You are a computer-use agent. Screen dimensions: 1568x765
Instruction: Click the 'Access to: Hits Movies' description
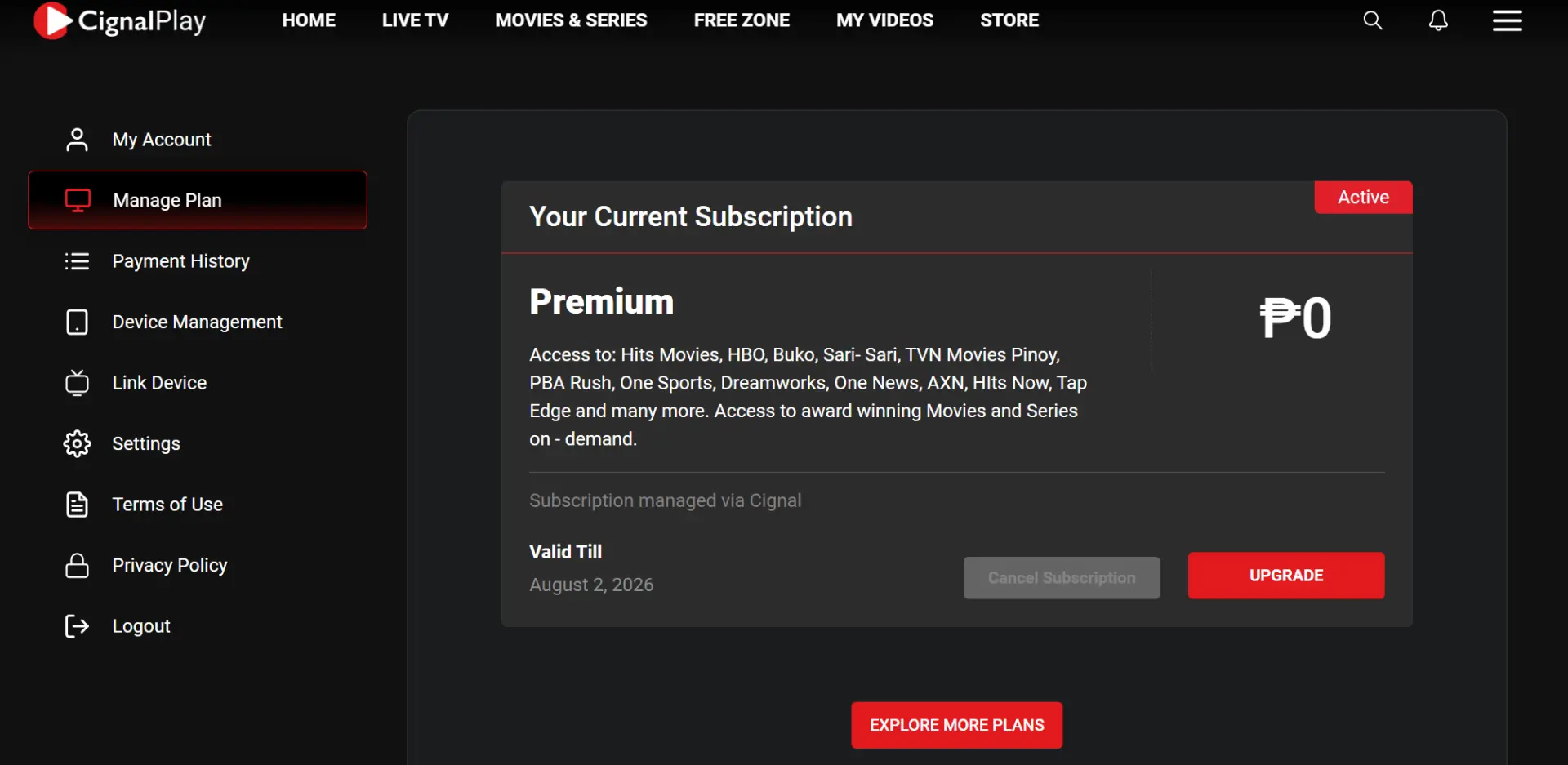808,397
